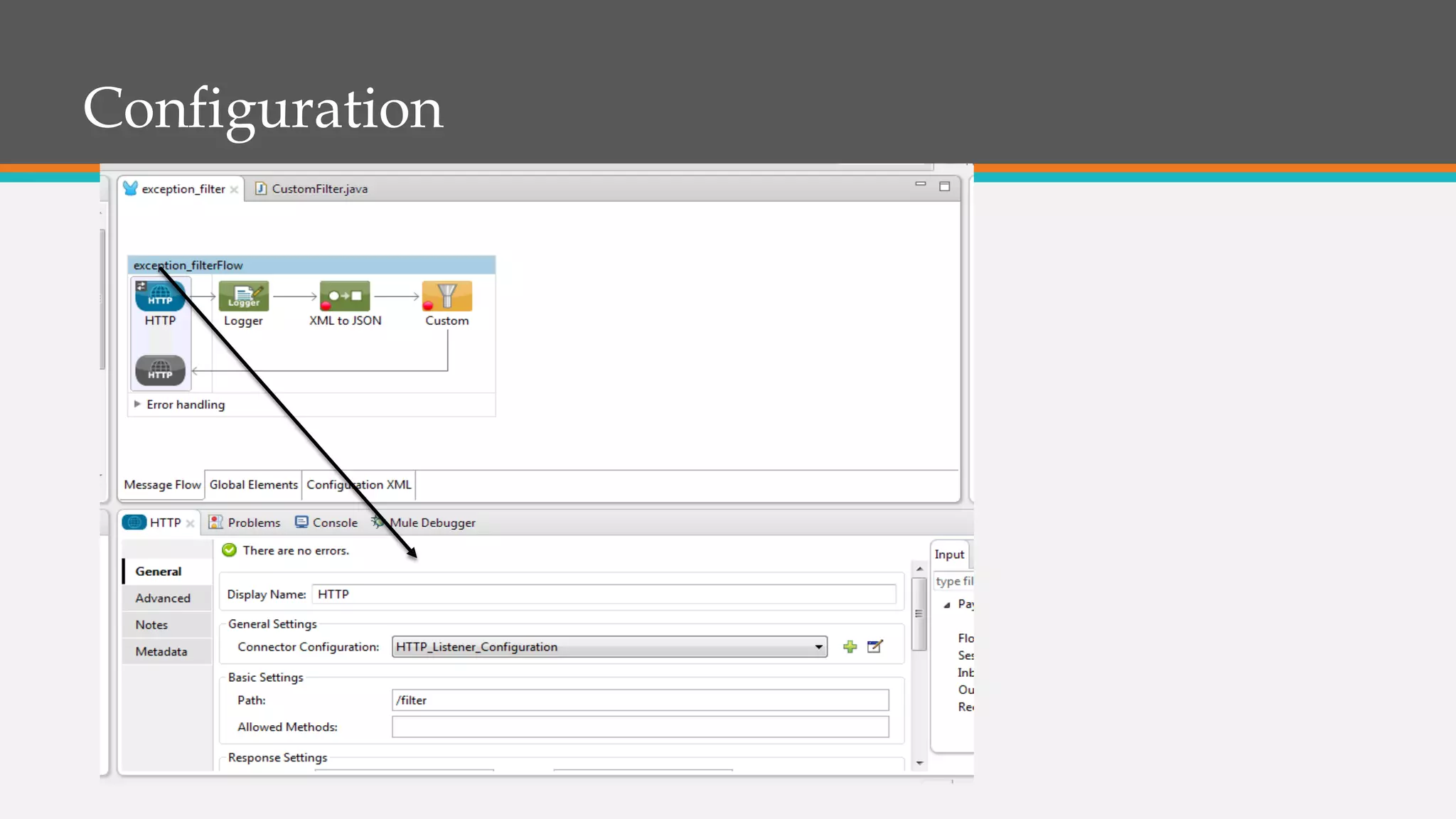This screenshot has width=1456, height=819.
Task: Maximize the editor pane
Action: coord(944,186)
